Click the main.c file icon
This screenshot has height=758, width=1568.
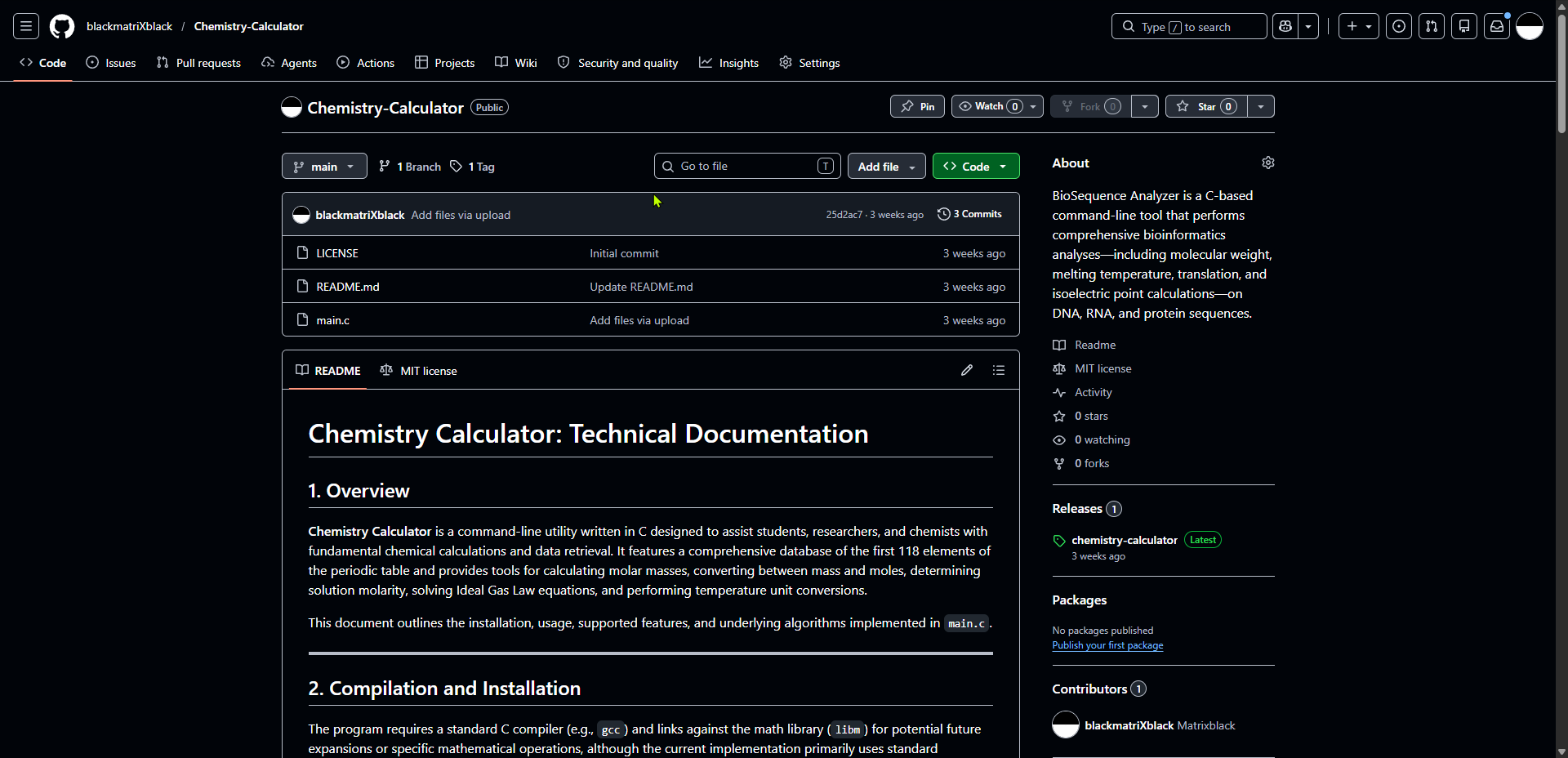point(302,320)
